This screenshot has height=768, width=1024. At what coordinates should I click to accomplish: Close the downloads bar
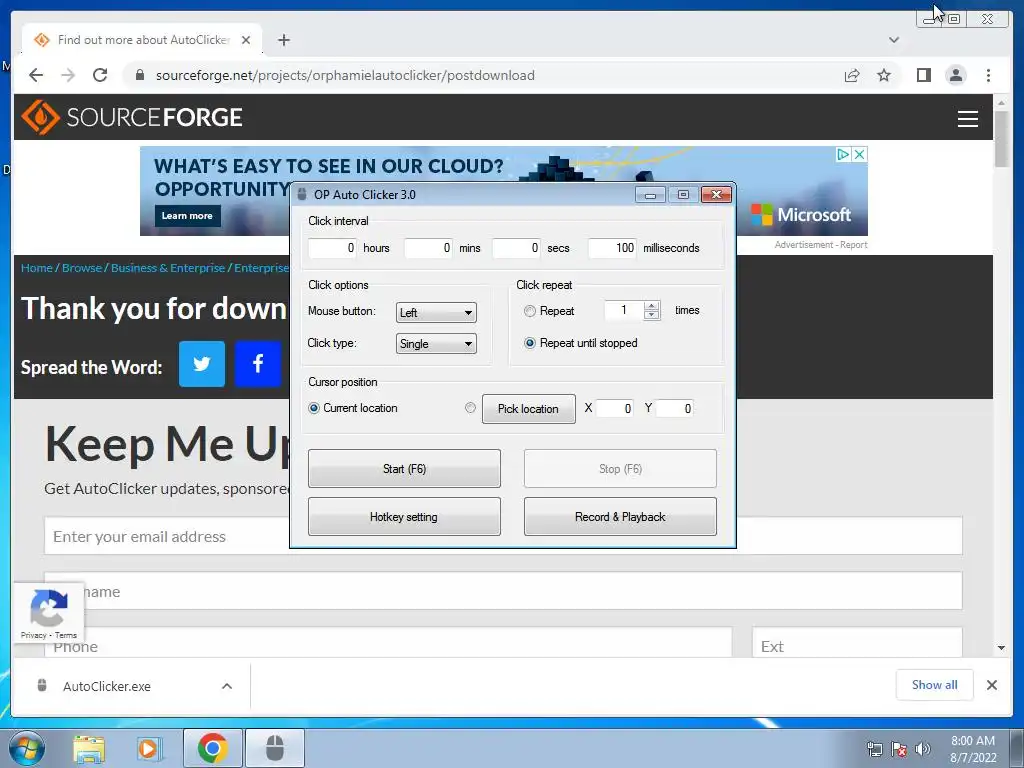(x=991, y=684)
